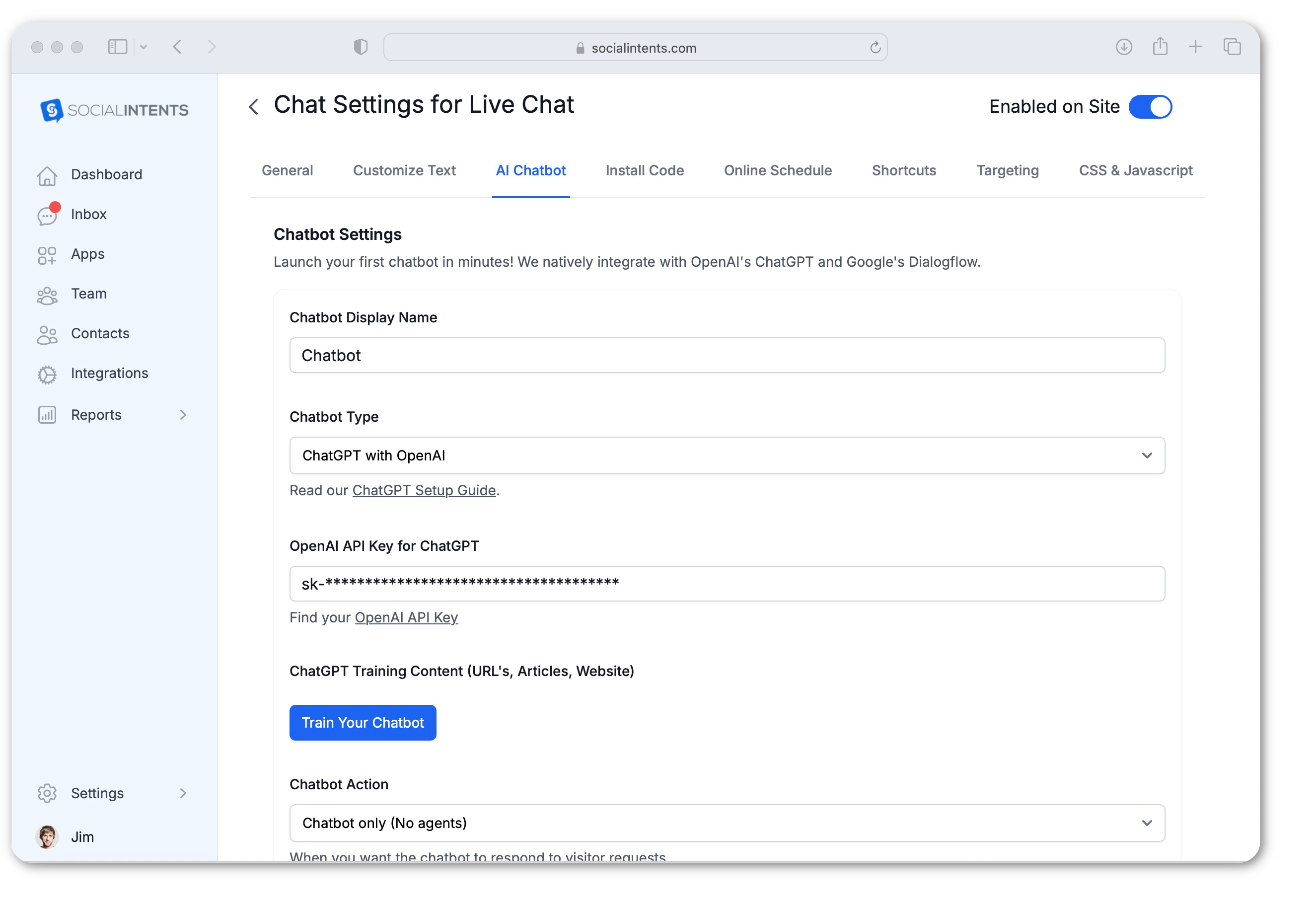Click the Train Your Chatbot button
The image size is (1316, 907).
pos(361,722)
